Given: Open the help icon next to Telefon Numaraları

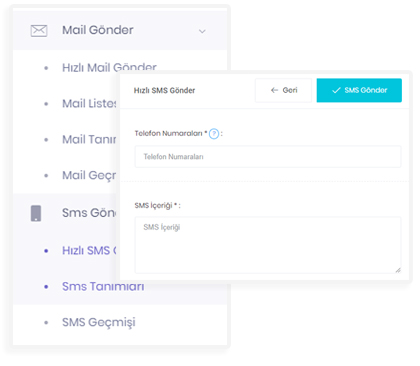Looking at the screenshot, I should point(214,134).
